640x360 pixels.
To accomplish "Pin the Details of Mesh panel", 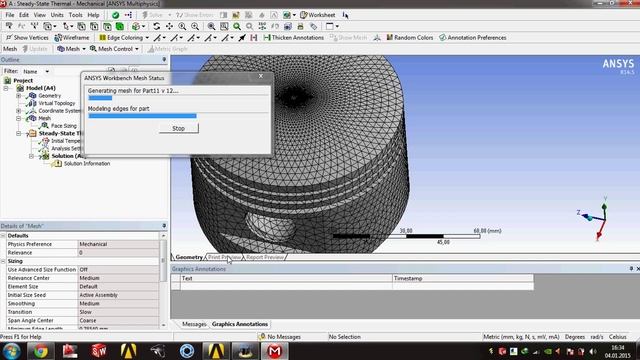I will point(164,226).
